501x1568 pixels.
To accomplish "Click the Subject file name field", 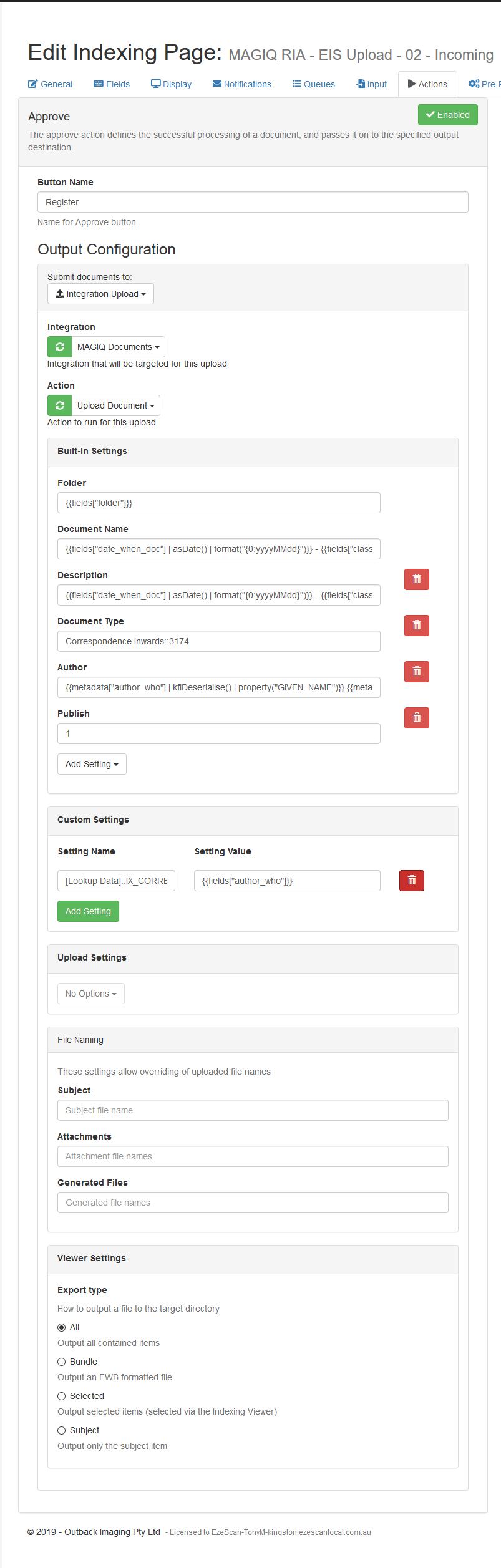I will click(x=253, y=1110).
